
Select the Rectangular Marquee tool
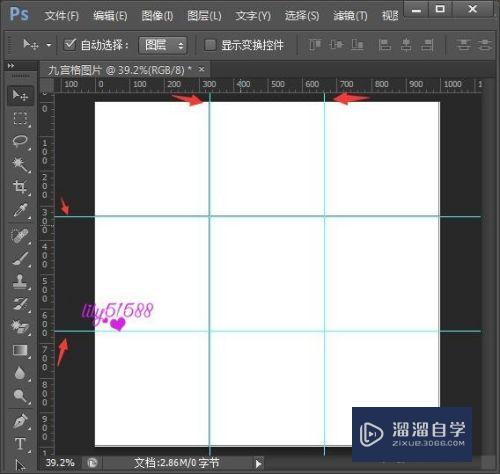pos(20,118)
